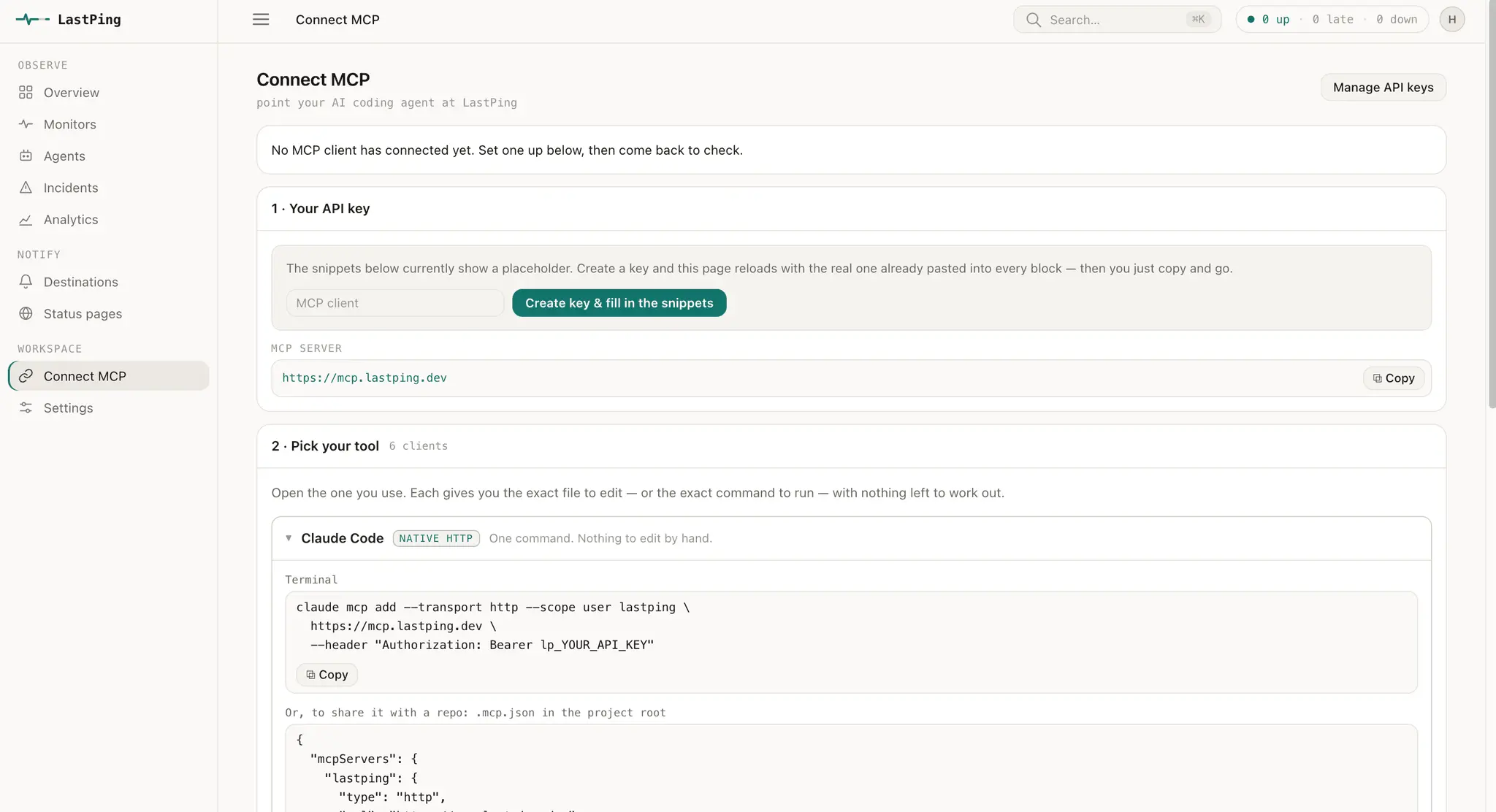Click the Monitors pulse icon

(26, 124)
